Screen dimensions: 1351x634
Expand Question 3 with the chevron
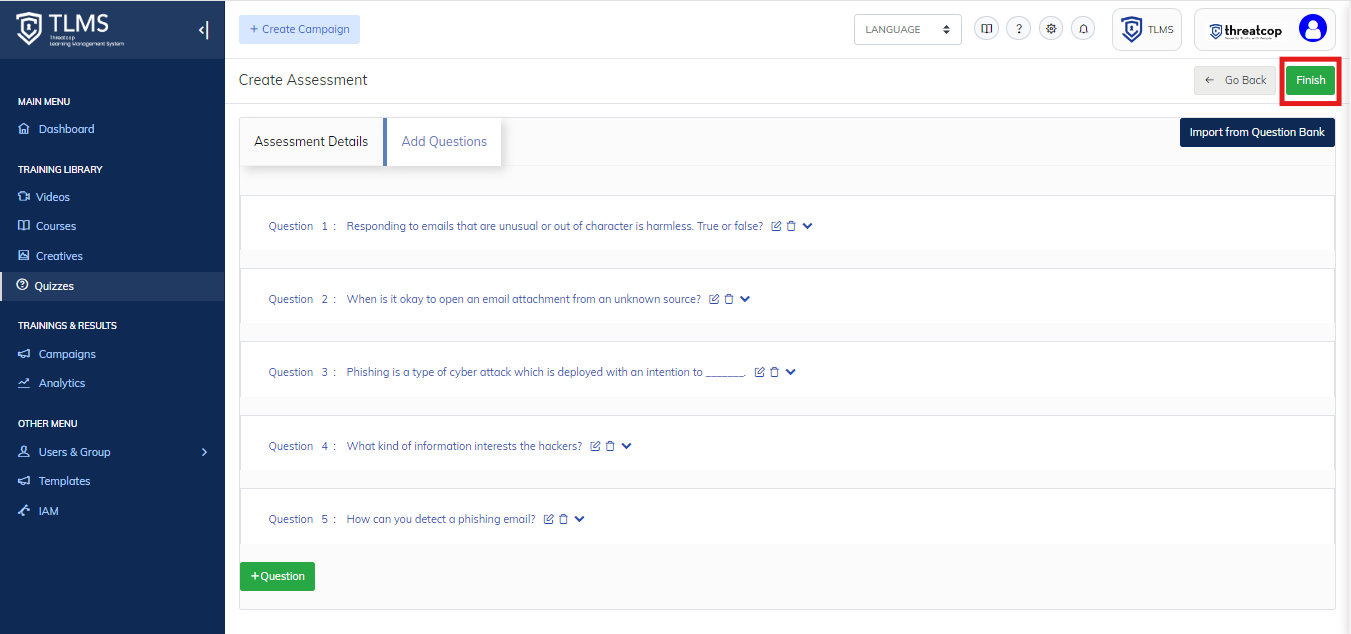pyautogui.click(x=791, y=372)
